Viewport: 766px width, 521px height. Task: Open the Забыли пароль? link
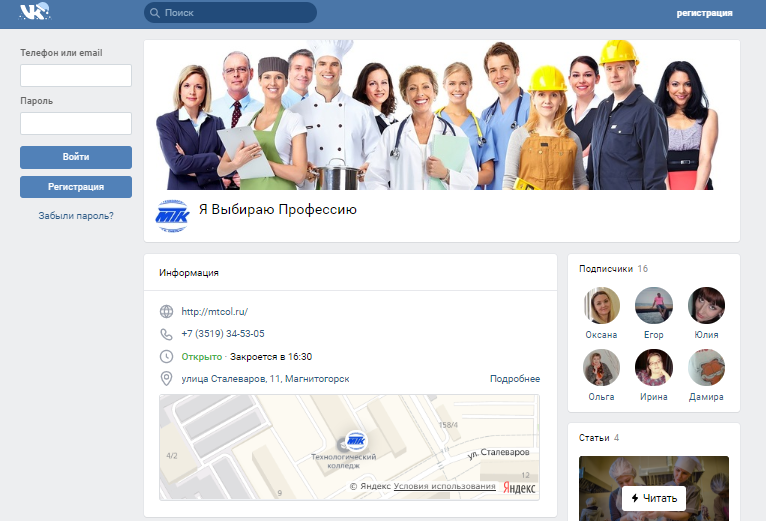tap(76, 216)
